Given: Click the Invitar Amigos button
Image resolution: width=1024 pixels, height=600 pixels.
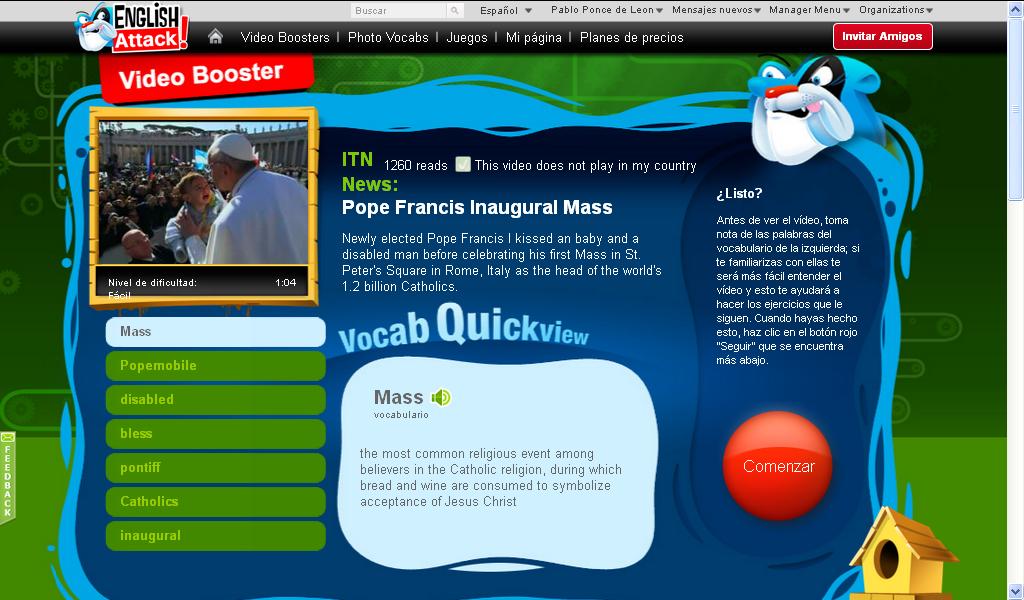Looking at the screenshot, I should tap(882, 37).
